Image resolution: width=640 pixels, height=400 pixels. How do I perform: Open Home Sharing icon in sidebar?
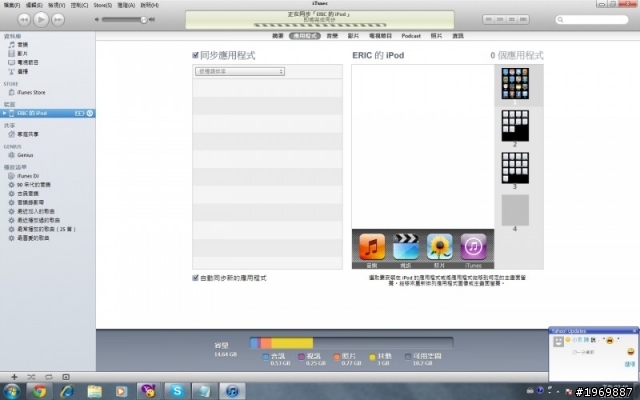pyautogui.click(x=11, y=134)
